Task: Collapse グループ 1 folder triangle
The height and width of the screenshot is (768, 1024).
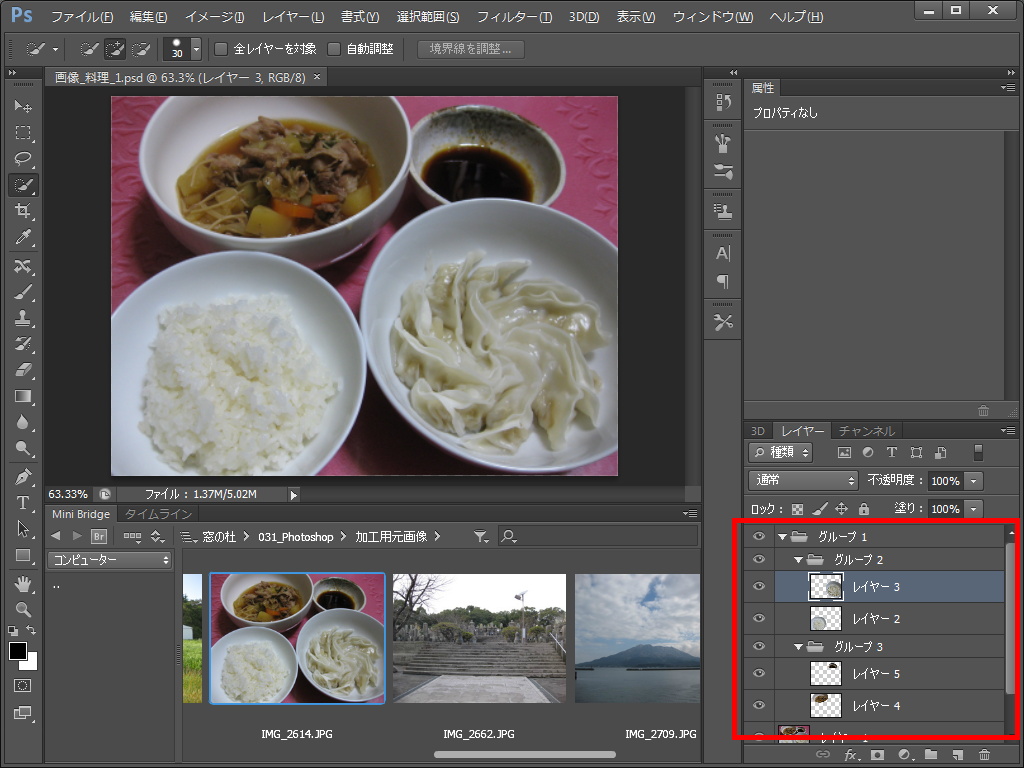Action: pos(782,537)
